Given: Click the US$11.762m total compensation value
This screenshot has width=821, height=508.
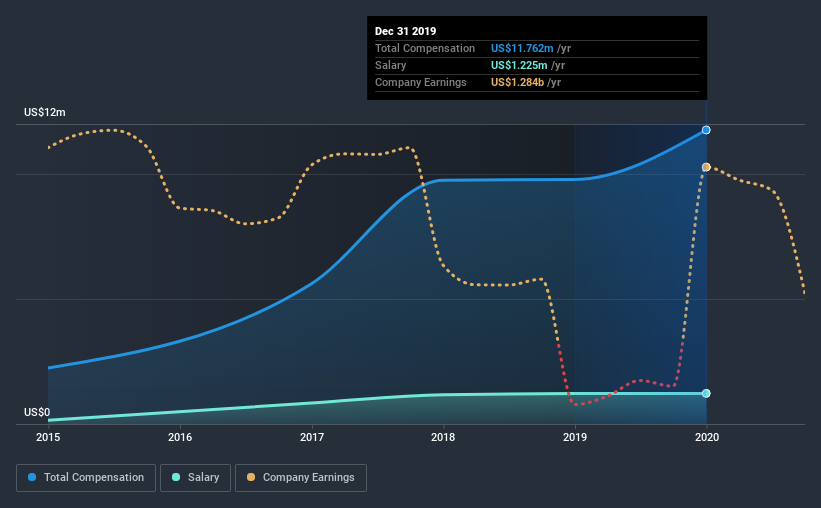Looking at the screenshot, I should point(522,48).
